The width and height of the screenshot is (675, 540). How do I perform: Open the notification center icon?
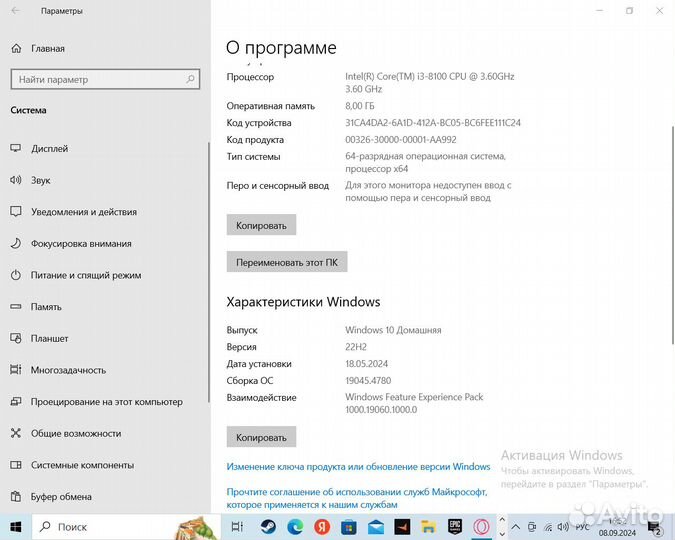pyautogui.click(x=655, y=528)
